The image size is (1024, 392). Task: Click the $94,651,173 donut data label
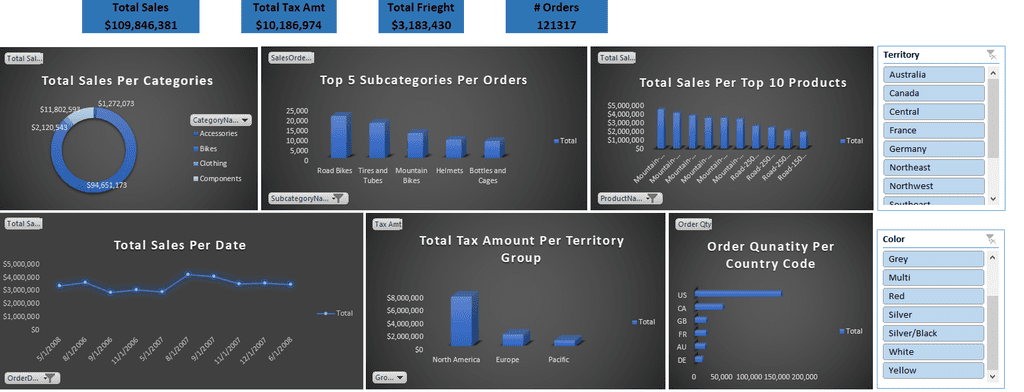click(x=106, y=186)
